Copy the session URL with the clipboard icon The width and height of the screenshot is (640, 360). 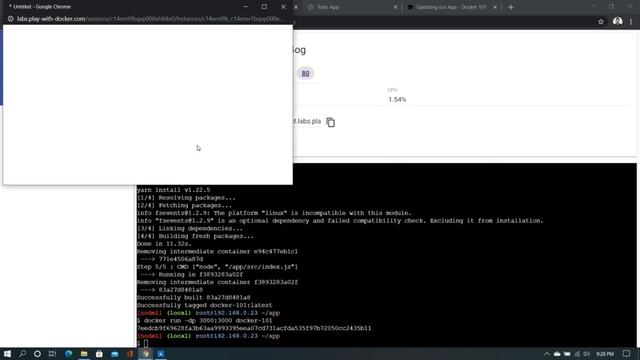pos(331,122)
